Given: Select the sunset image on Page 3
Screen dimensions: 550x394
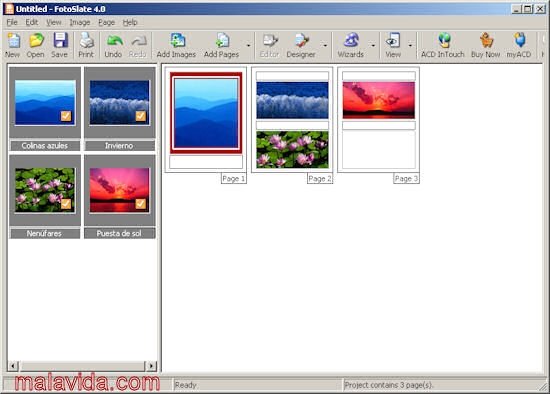Looking at the screenshot, I should 379,100.
